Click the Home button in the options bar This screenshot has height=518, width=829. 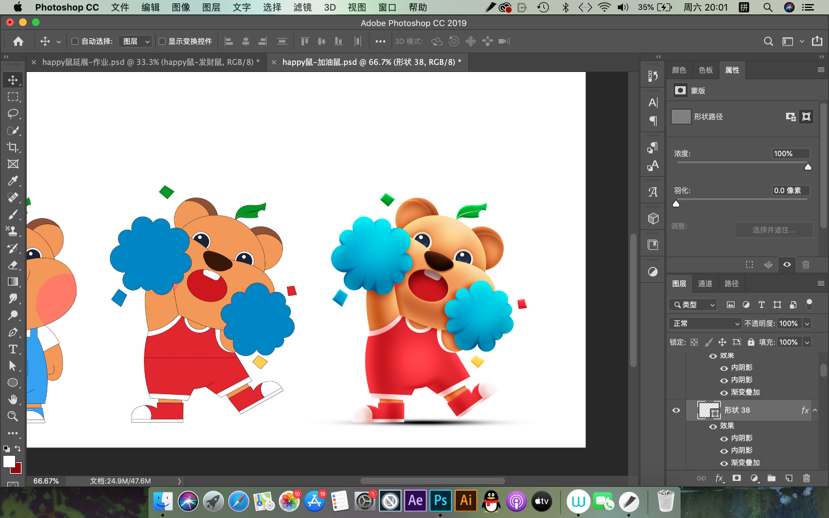(18, 41)
